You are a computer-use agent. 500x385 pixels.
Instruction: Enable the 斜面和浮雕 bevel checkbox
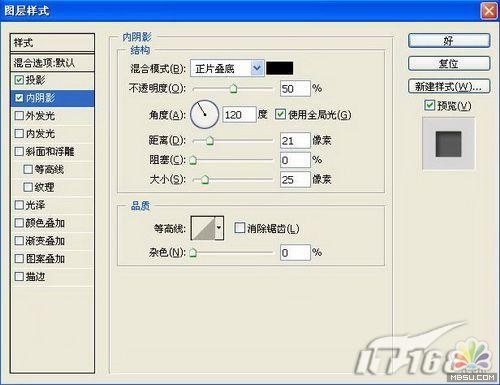tap(19, 152)
